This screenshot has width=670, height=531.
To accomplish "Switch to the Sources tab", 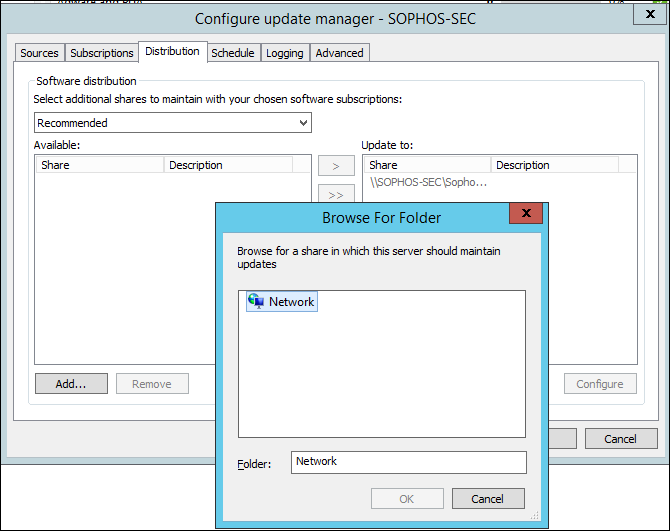I will [x=39, y=53].
